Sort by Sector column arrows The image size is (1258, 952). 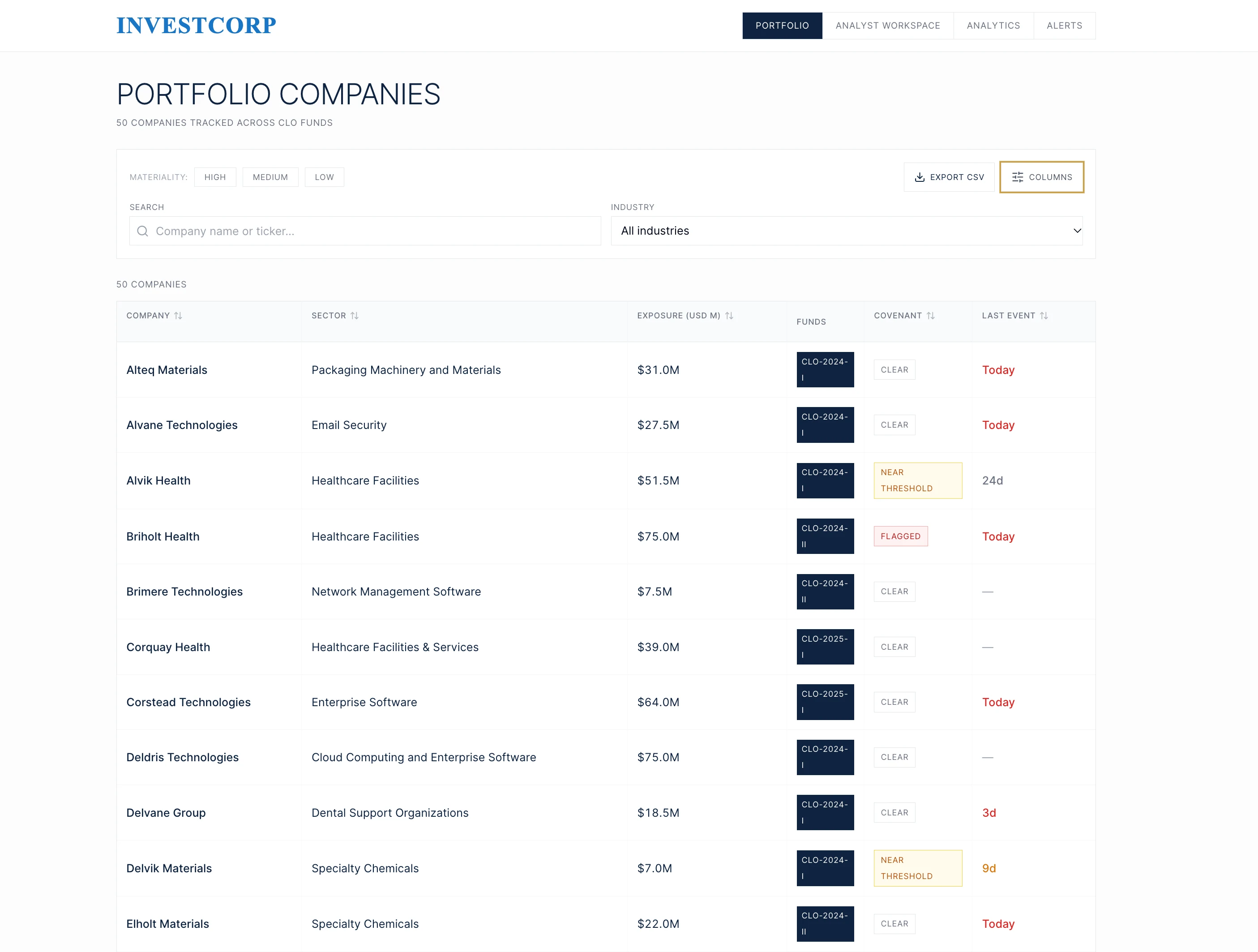click(354, 316)
